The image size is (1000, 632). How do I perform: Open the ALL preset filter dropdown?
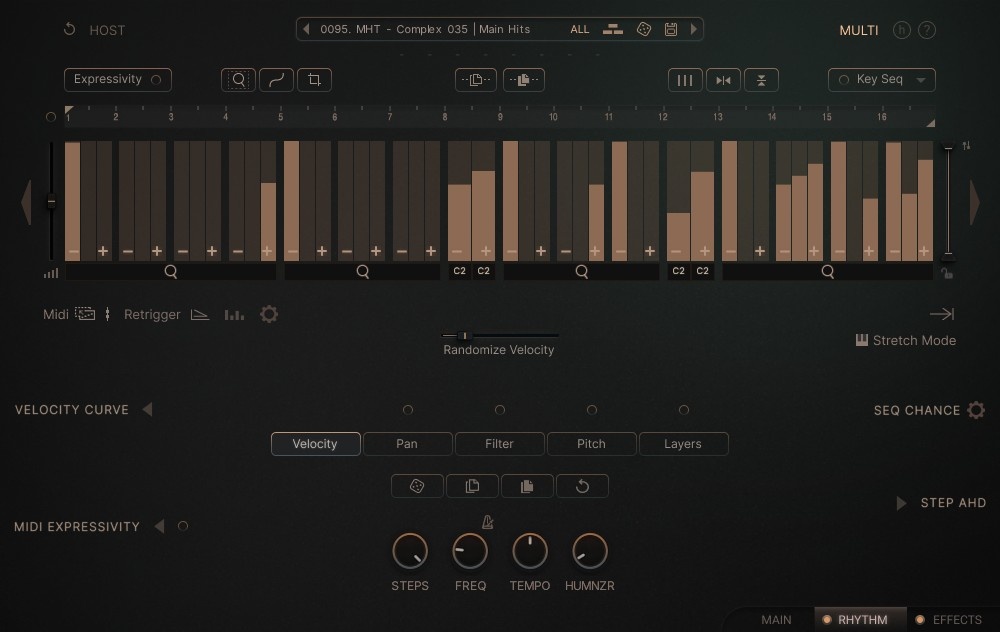click(x=580, y=29)
